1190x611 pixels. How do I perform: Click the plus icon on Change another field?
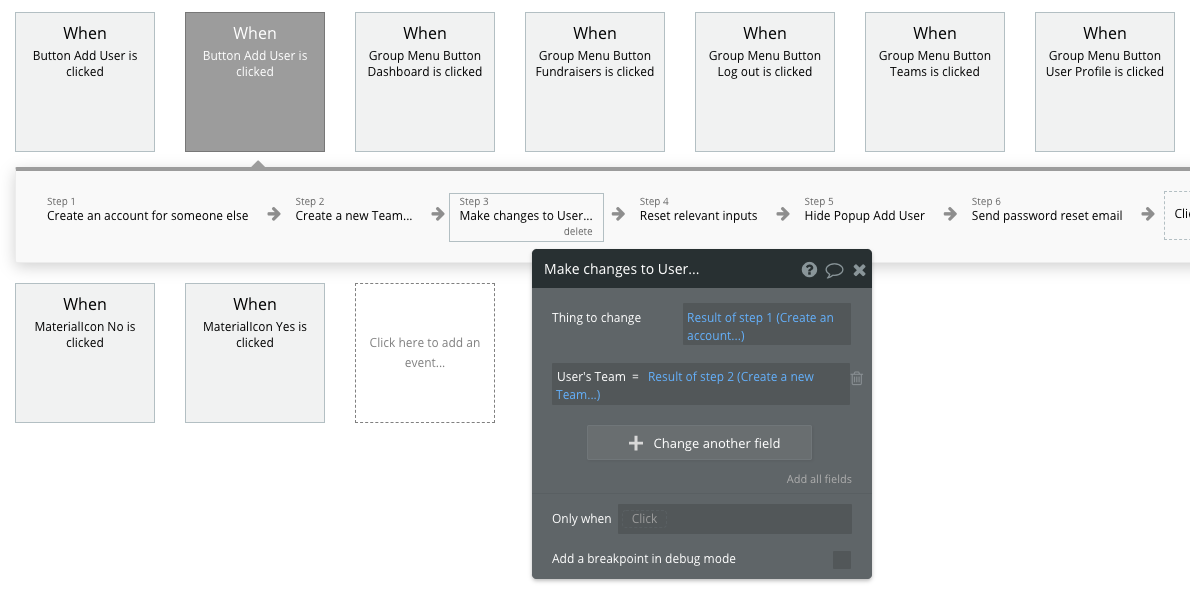[635, 443]
